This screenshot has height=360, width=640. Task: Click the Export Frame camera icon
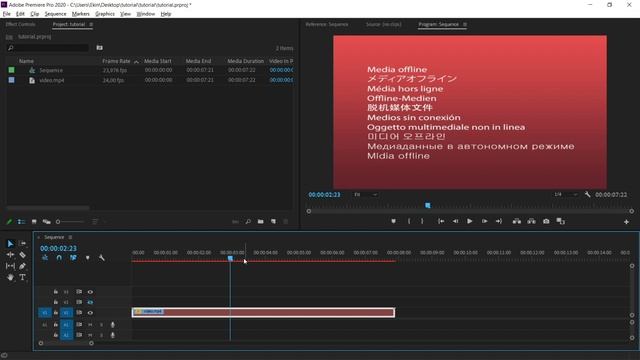[546, 221]
